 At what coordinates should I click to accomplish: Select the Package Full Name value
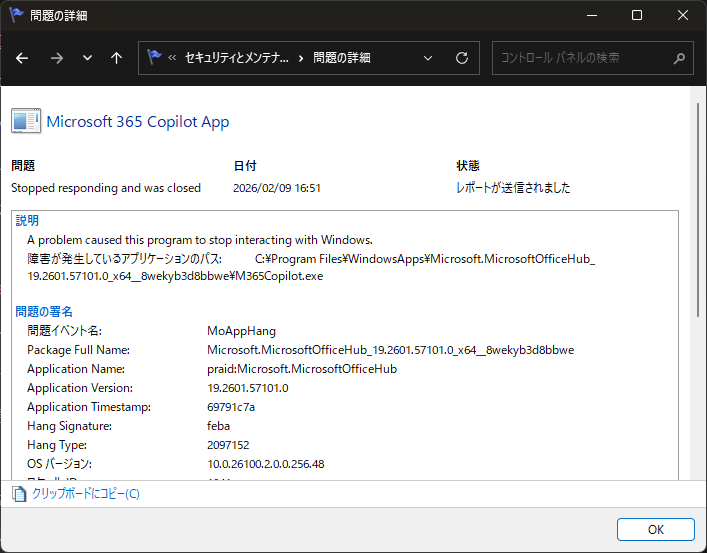(x=390, y=350)
